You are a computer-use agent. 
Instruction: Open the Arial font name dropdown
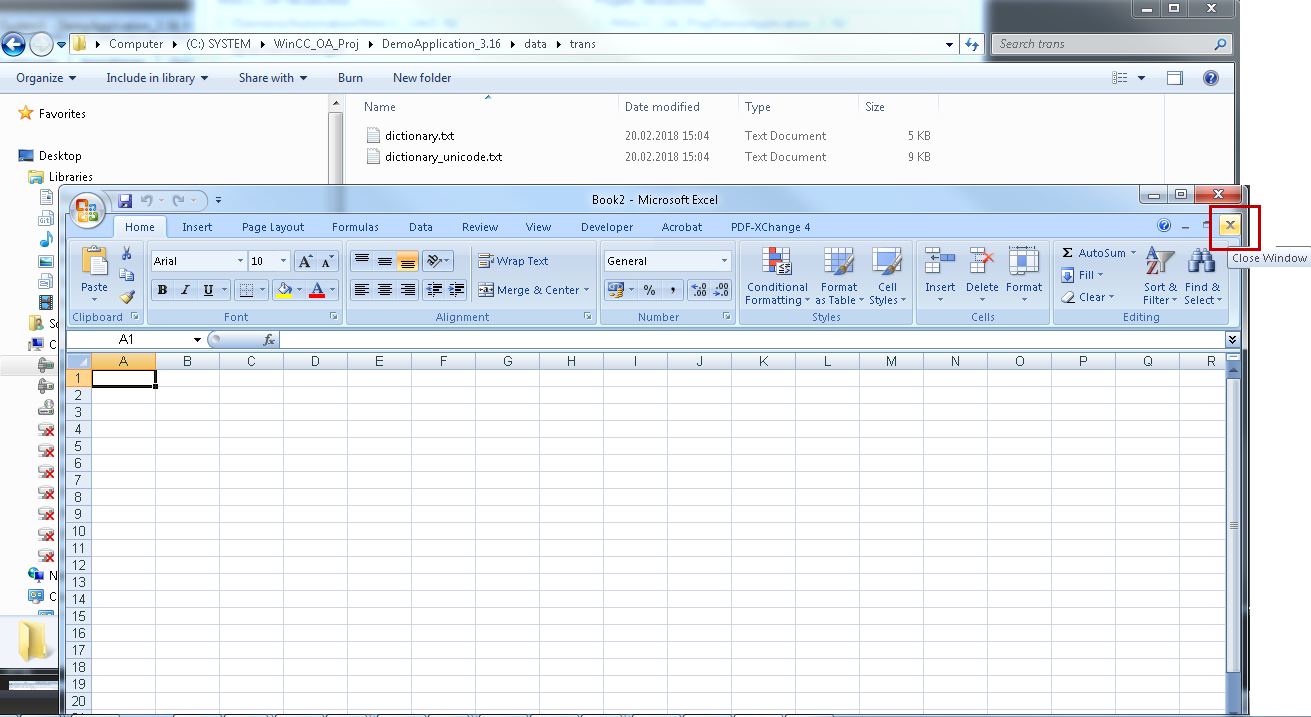point(240,261)
